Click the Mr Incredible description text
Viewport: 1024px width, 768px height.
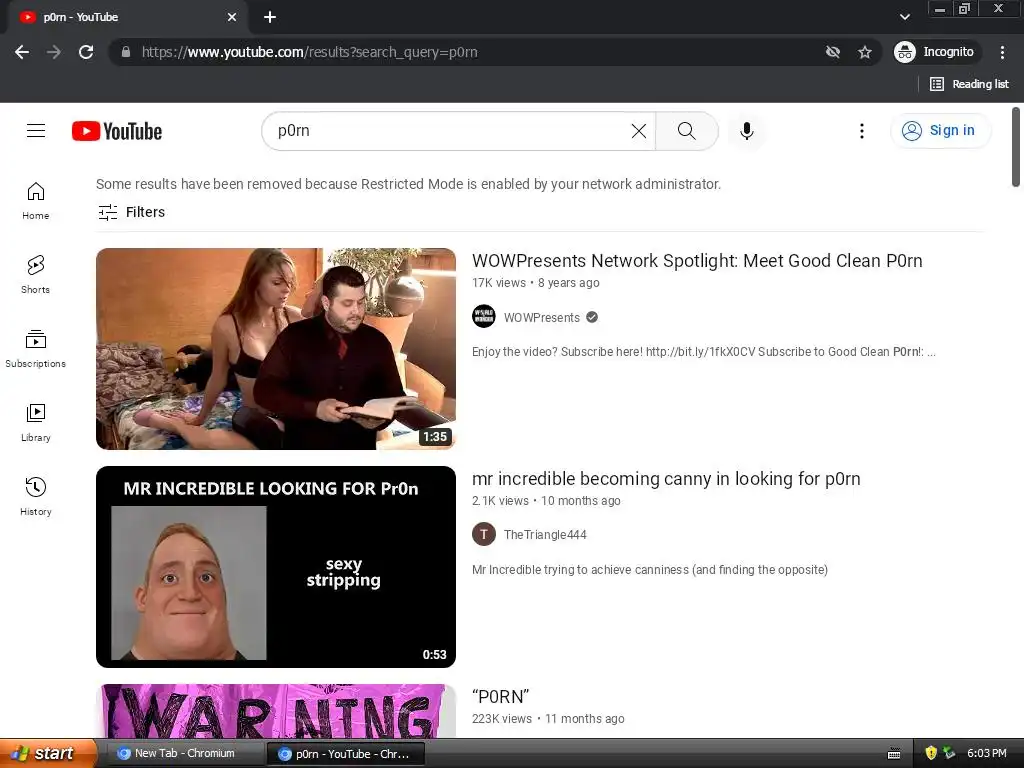pos(650,570)
